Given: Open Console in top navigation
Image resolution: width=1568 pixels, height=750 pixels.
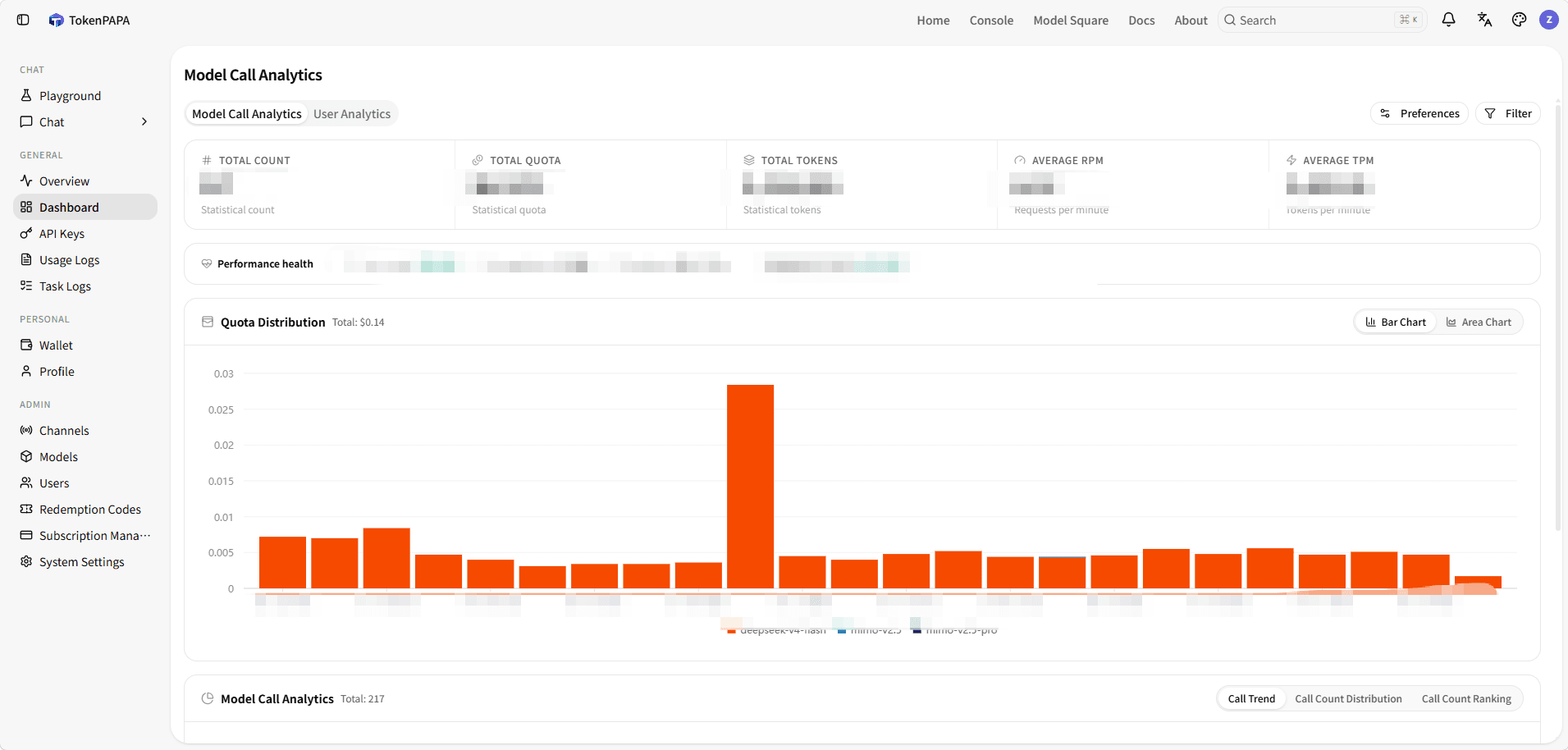Looking at the screenshot, I should (991, 20).
